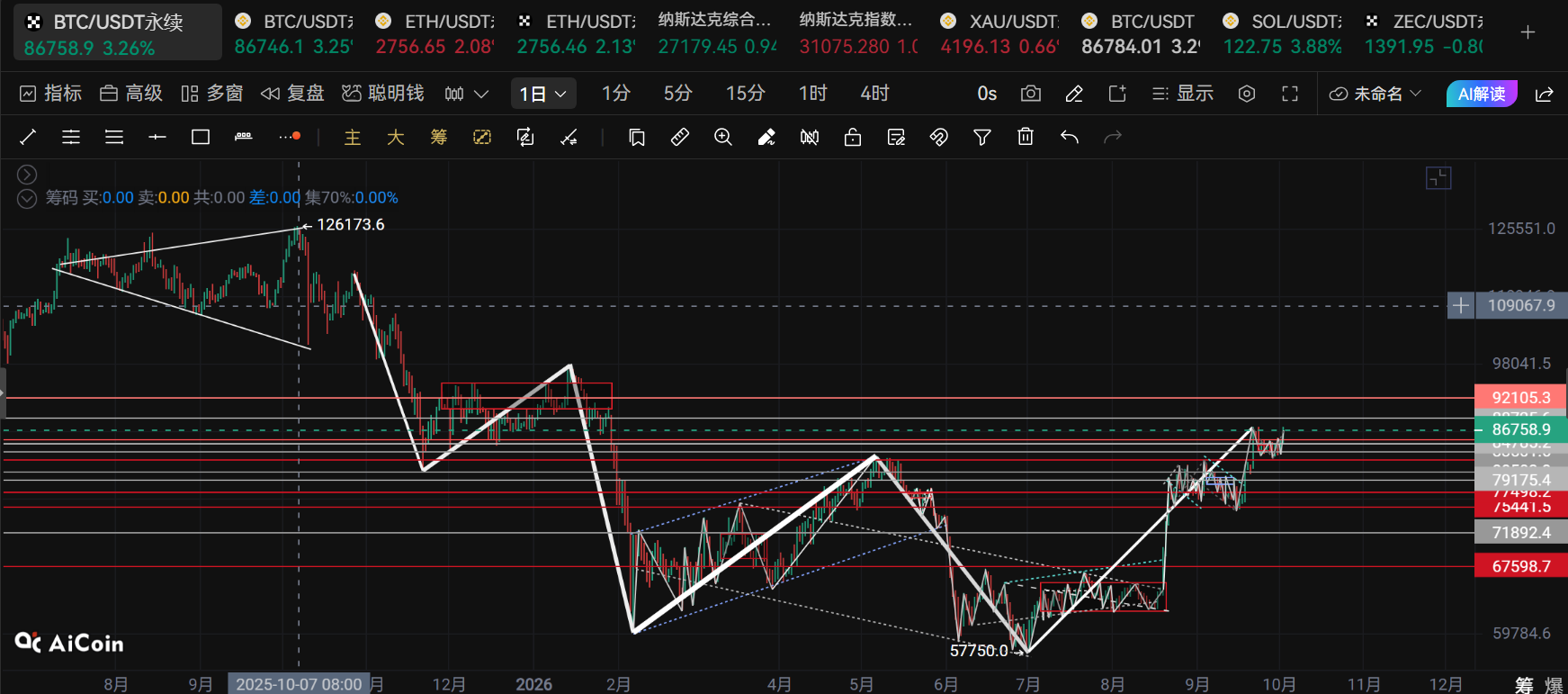Enter fullscreen mode with expand icon
Image resolution: width=1568 pixels, height=694 pixels.
[1290, 94]
